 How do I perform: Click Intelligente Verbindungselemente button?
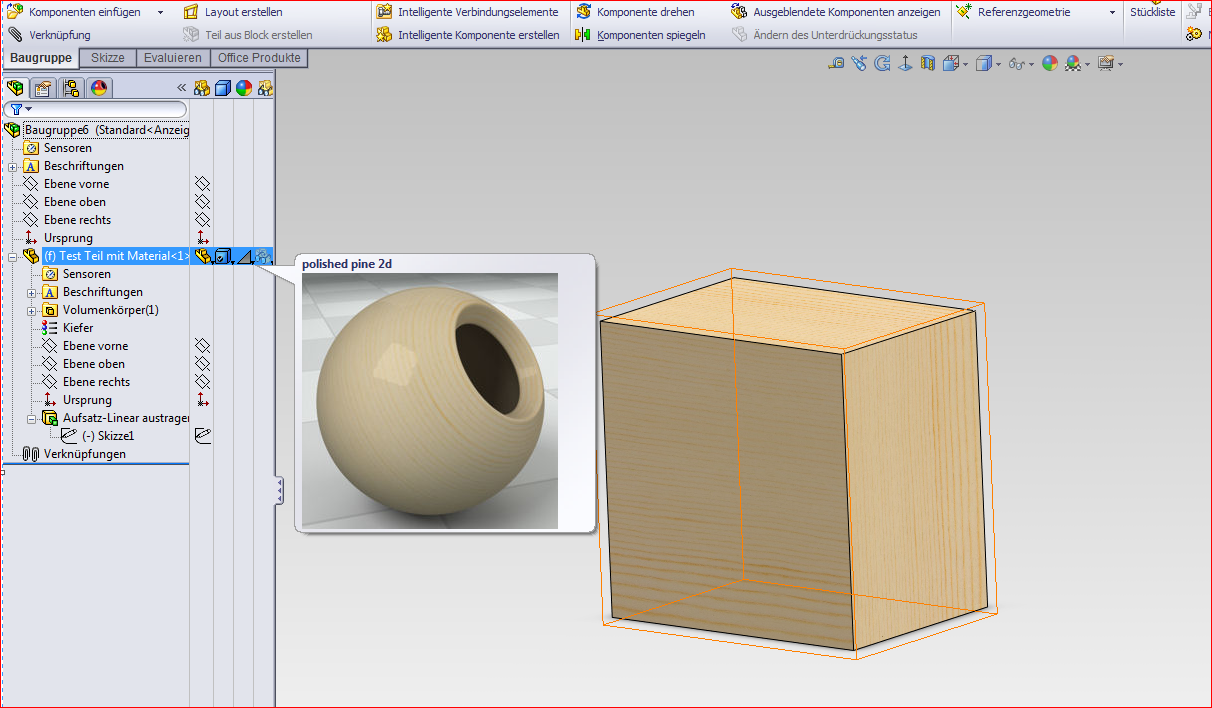pyautogui.click(x=478, y=12)
